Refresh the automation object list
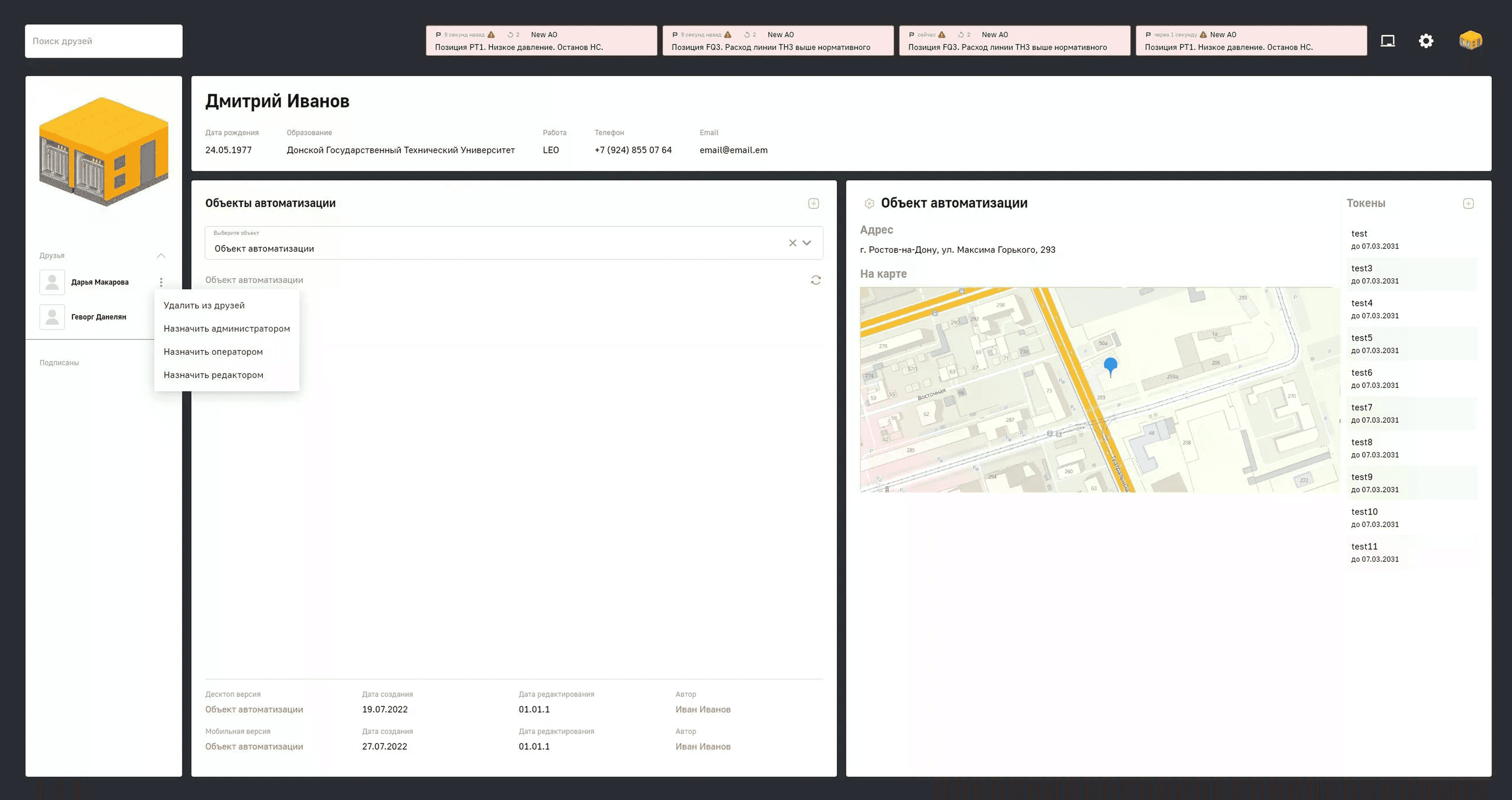The image size is (1512, 800). click(x=816, y=280)
